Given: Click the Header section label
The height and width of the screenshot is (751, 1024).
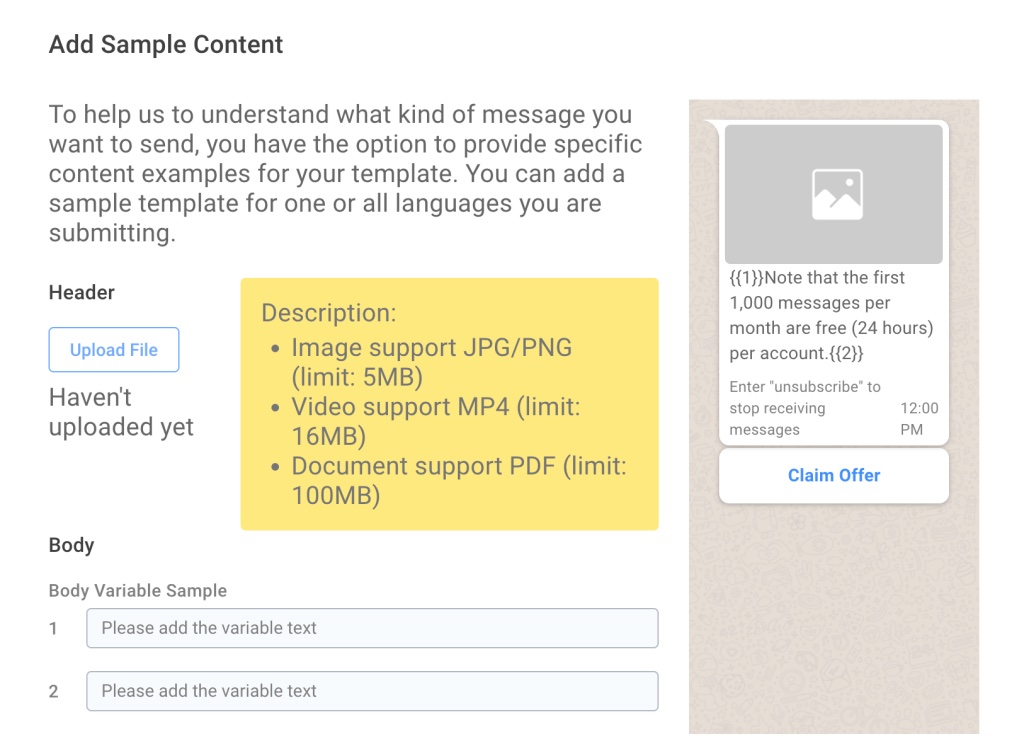Looking at the screenshot, I should (82, 293).
